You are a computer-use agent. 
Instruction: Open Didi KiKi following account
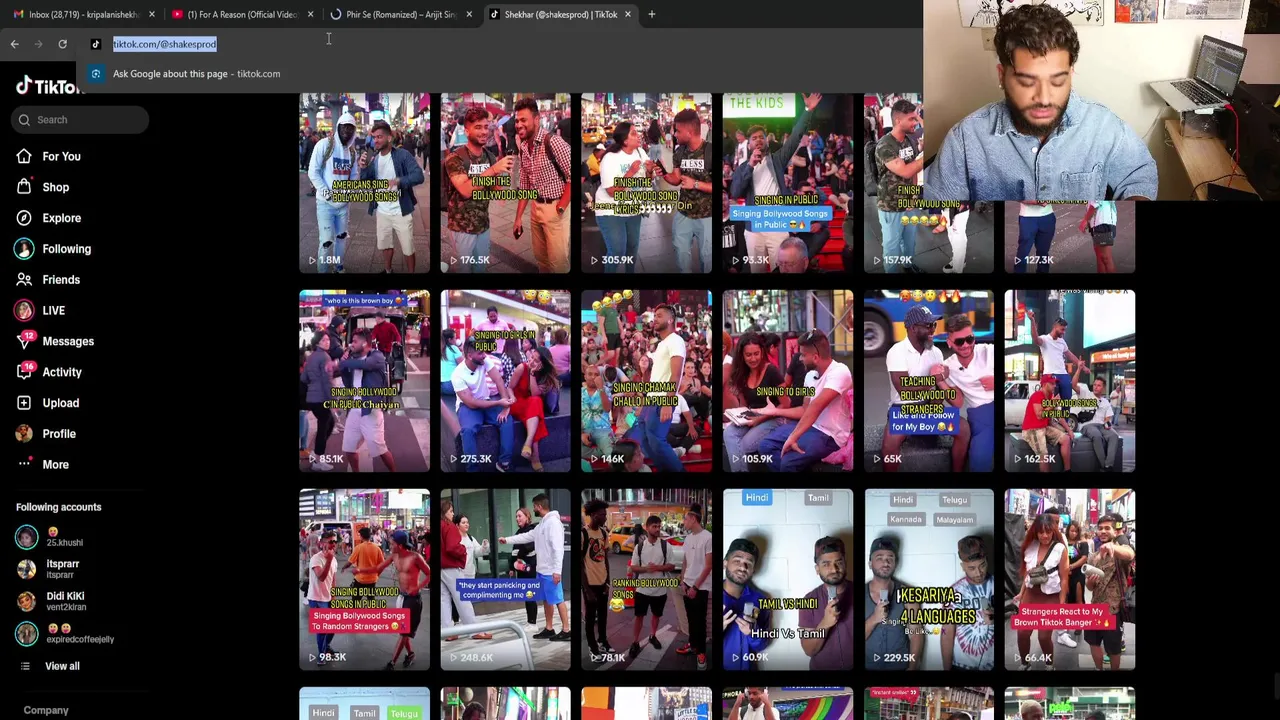[x=65, y=601]
